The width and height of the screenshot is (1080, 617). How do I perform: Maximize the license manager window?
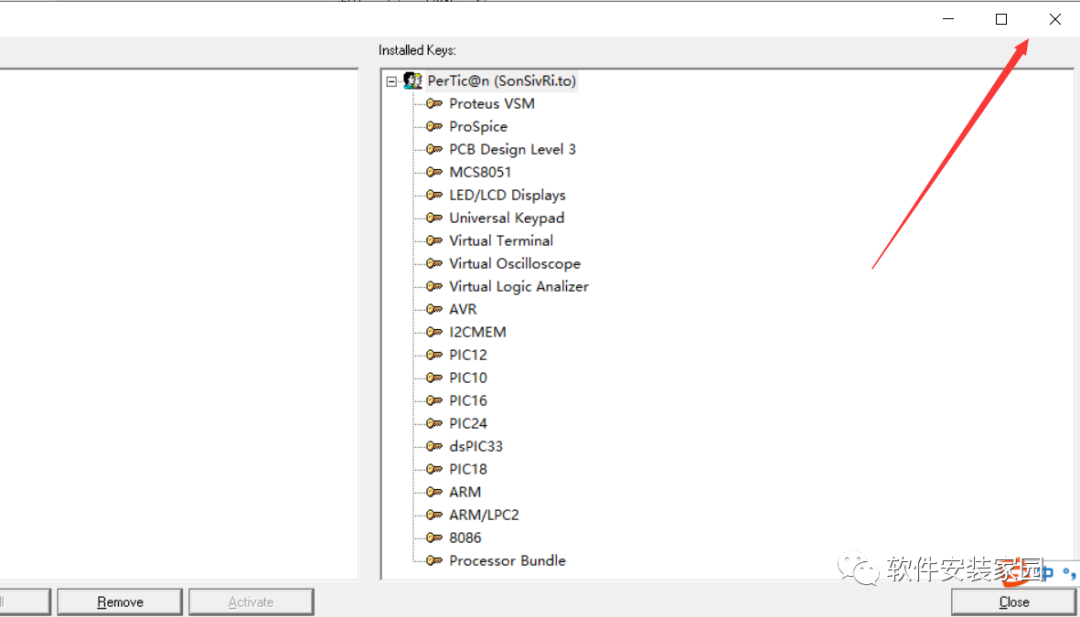pos(1001,19)
